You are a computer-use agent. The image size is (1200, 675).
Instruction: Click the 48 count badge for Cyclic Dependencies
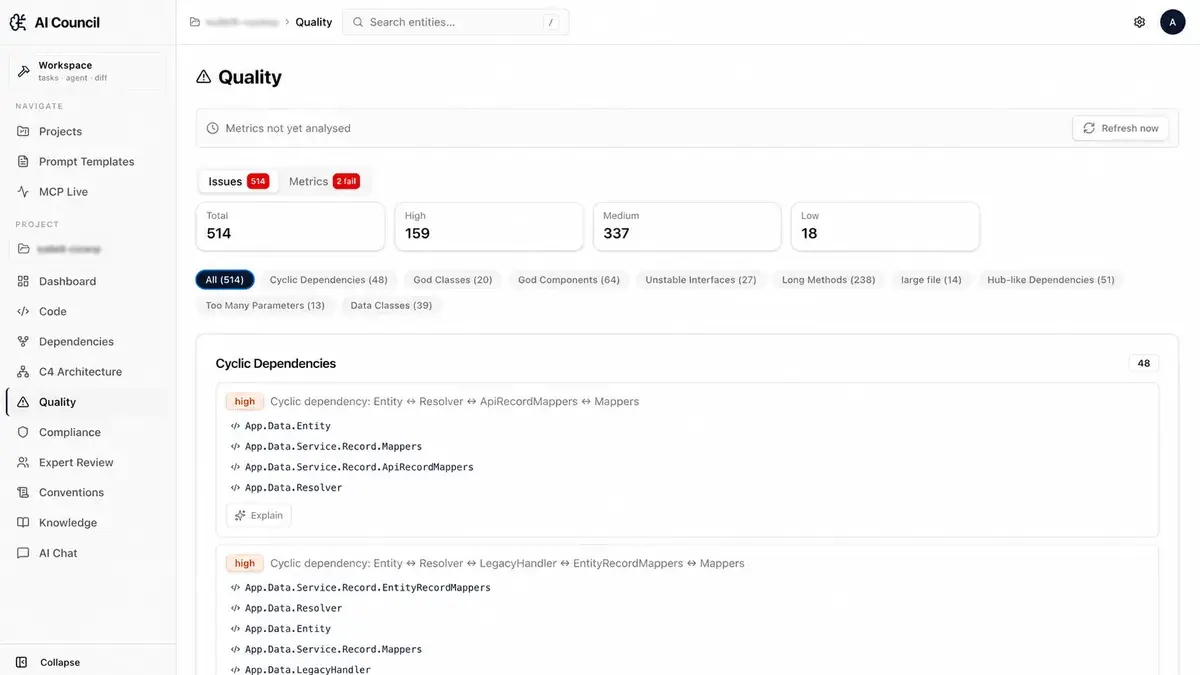click(x=1144, y=363)
